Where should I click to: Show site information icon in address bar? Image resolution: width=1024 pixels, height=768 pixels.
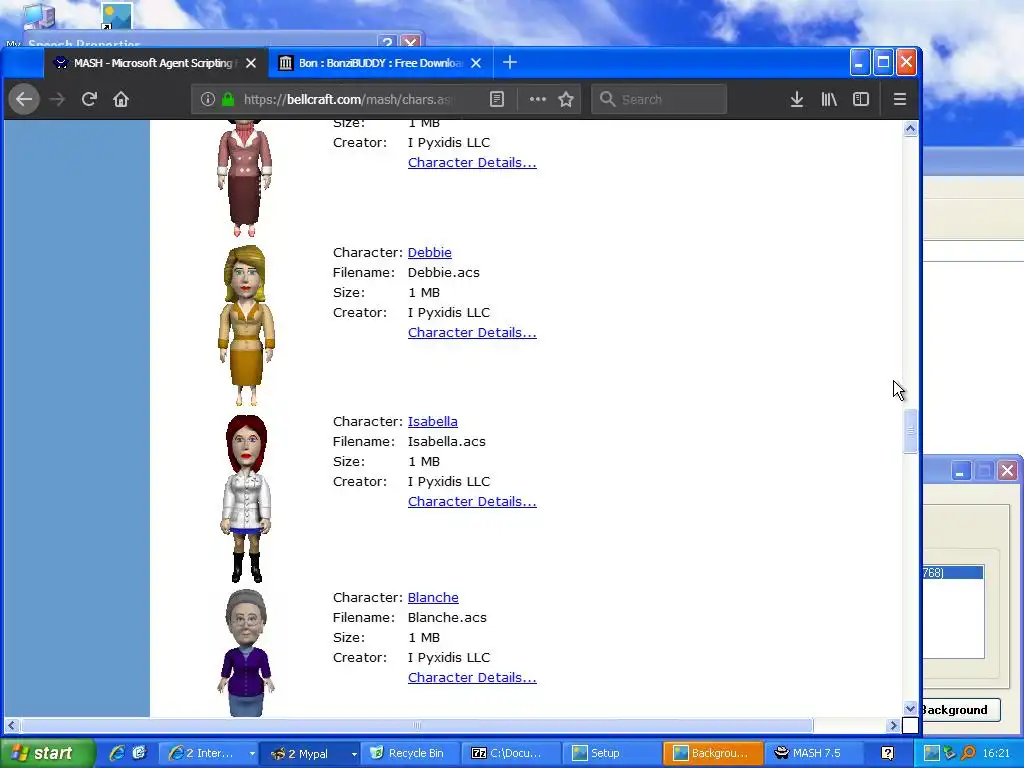coord(208,99)
